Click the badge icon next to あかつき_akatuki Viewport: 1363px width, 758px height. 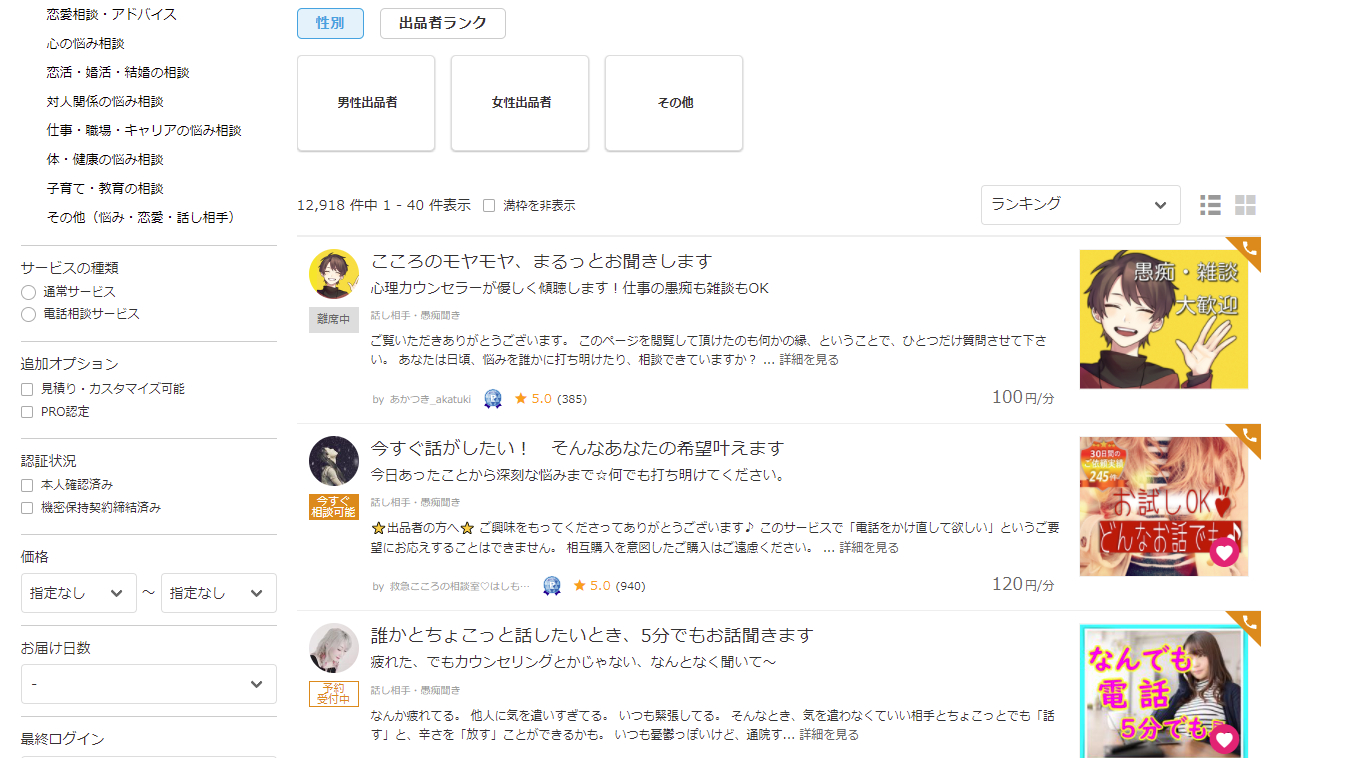491,398
